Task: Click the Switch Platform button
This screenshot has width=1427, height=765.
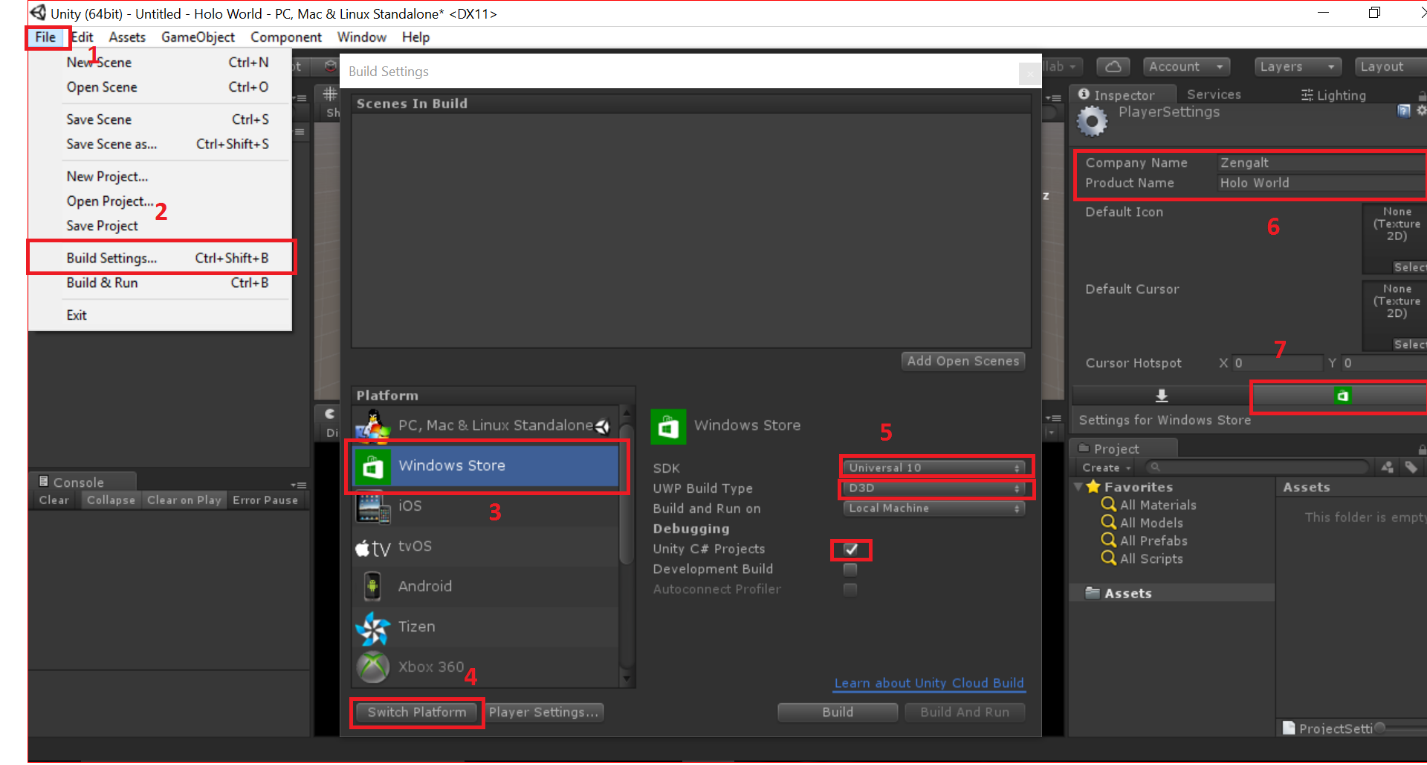Action: point(417,712)
